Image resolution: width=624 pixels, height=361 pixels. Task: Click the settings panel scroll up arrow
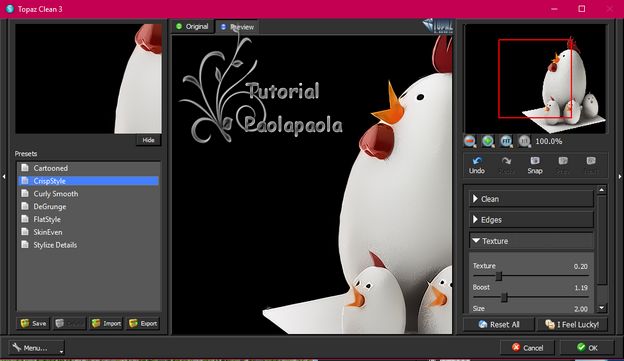click(x=602, y=190)
